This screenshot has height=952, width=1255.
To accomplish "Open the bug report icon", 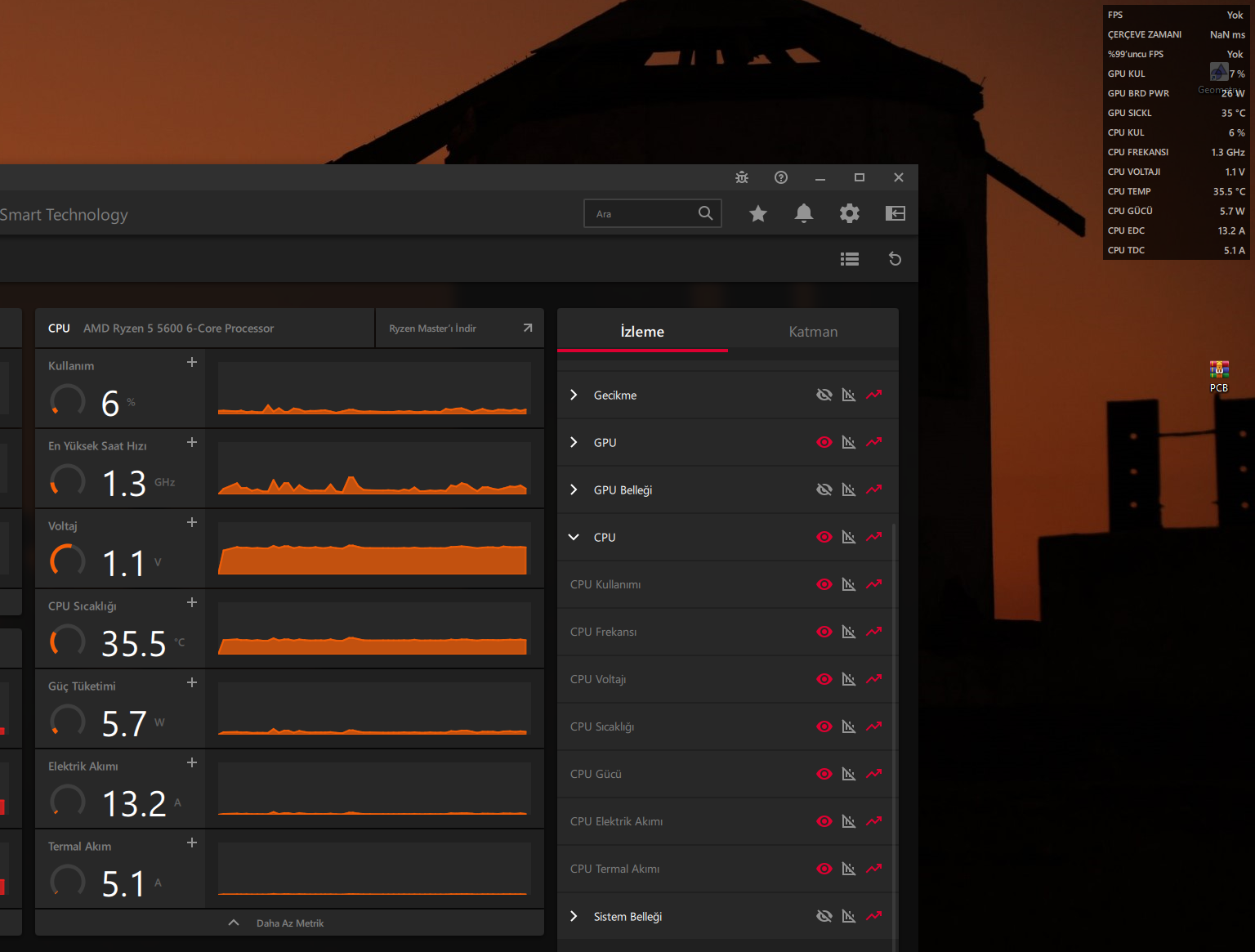I will point(742,177).
